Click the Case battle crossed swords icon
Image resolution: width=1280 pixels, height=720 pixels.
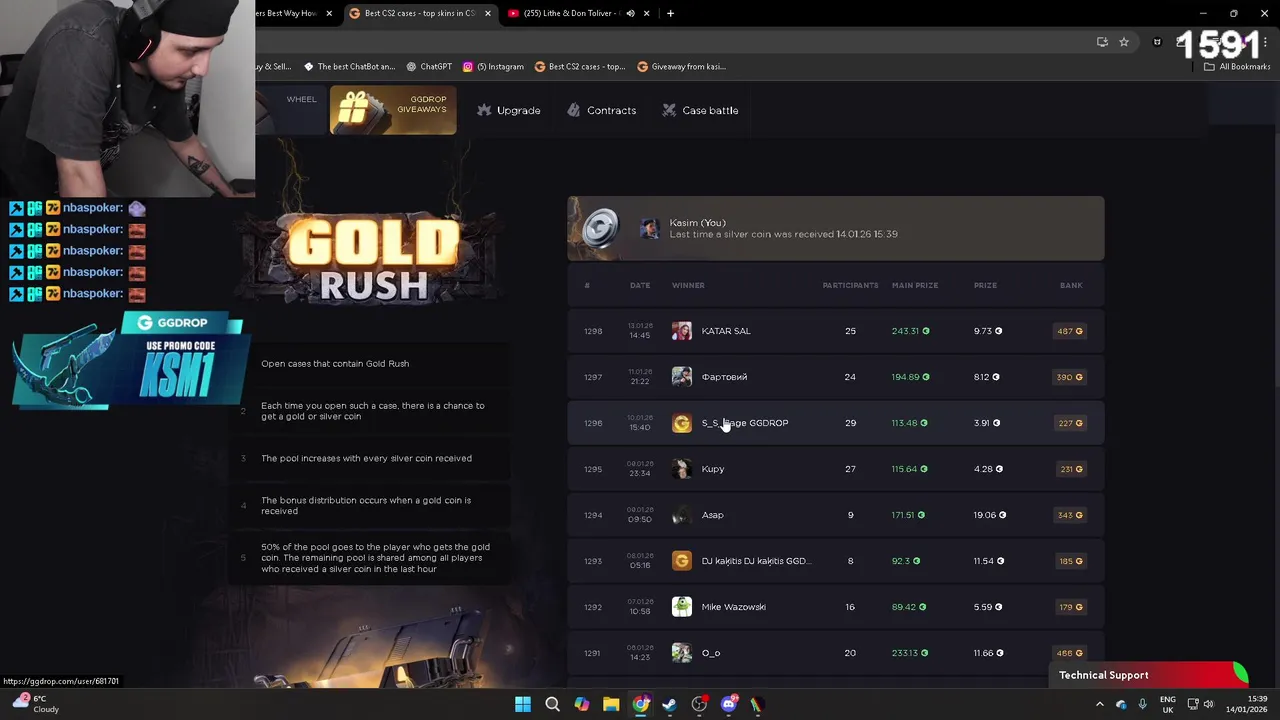[669, 110]
